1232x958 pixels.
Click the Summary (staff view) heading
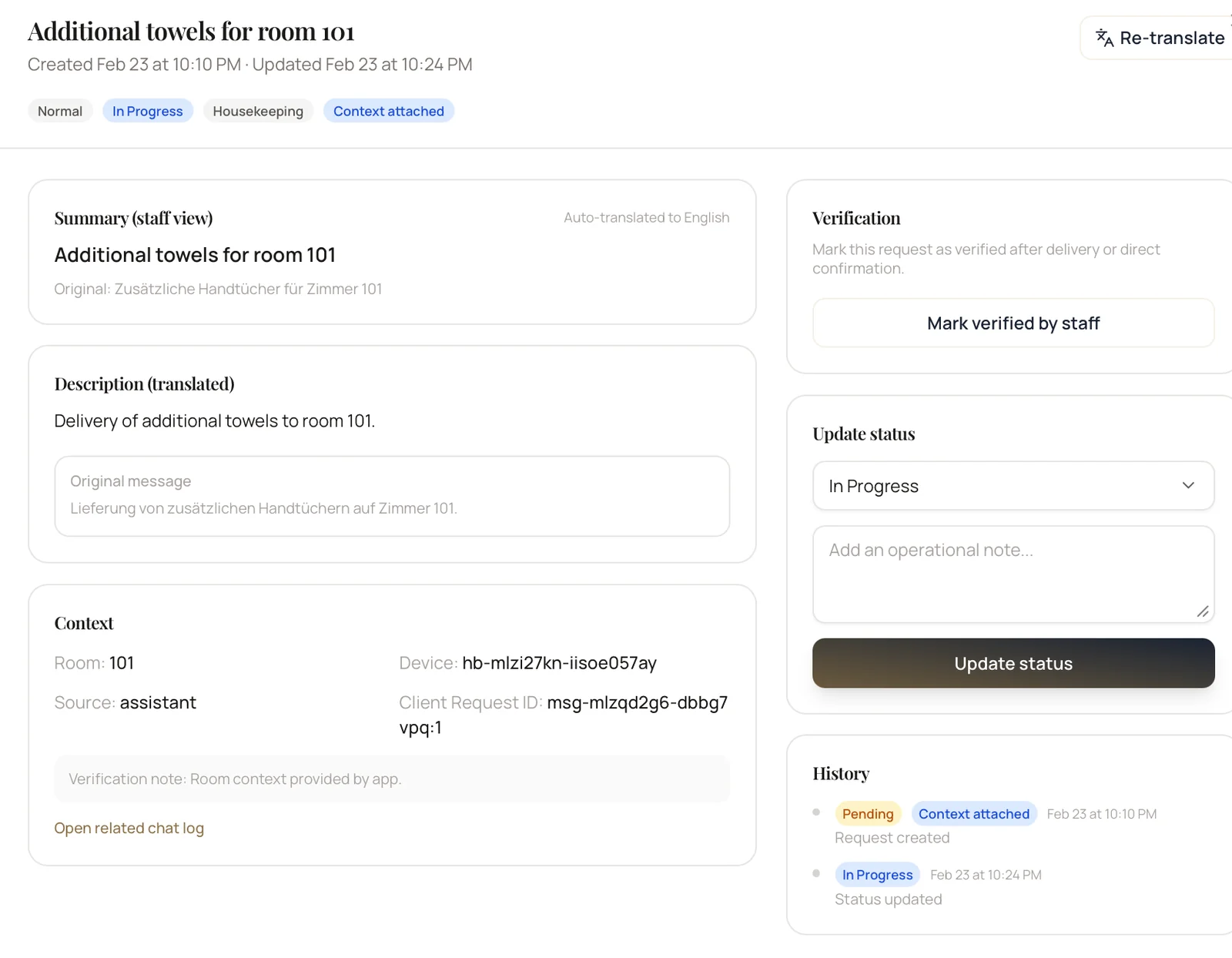(x=133, y=219)
